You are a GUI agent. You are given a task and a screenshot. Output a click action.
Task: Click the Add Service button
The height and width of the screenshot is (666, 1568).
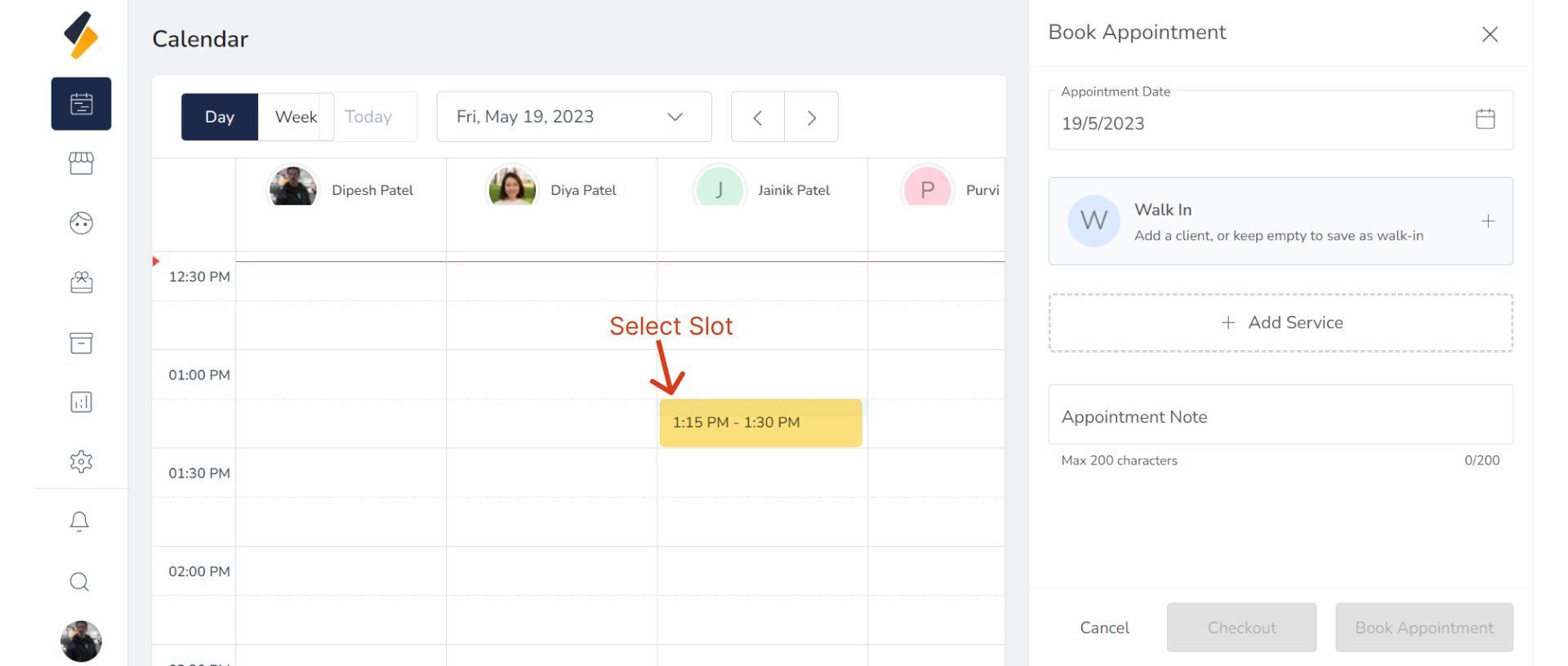(x=1280, y=322)
